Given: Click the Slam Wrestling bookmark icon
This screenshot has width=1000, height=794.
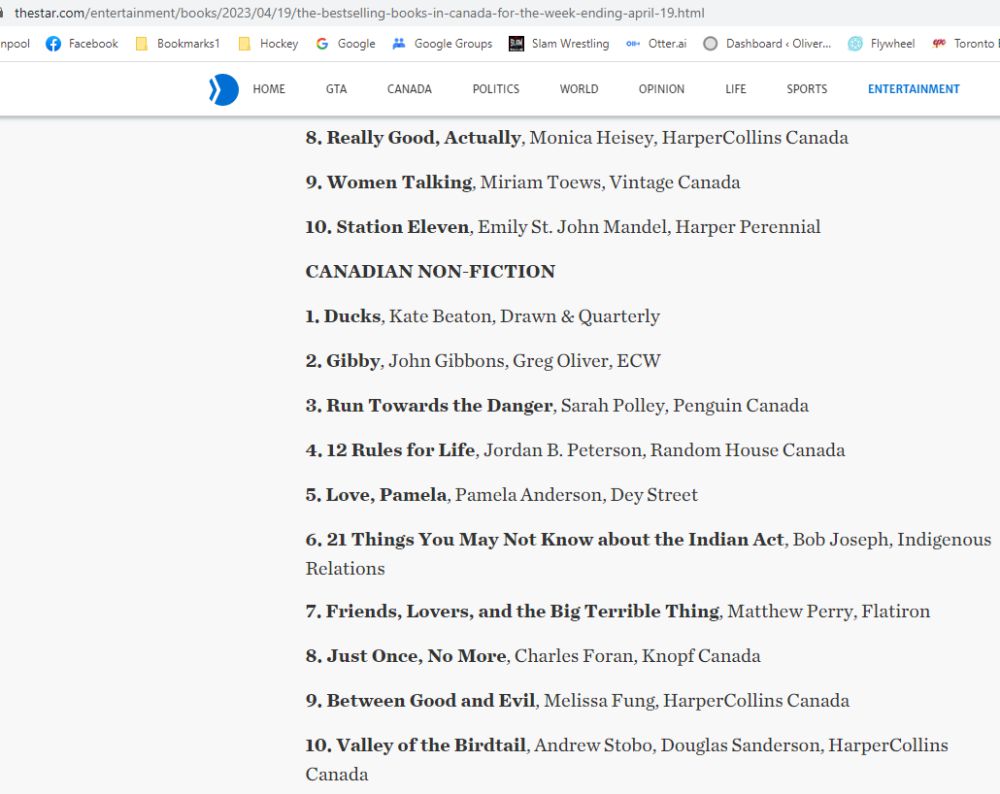Looking at the screenshot, I should pos(516,43).
